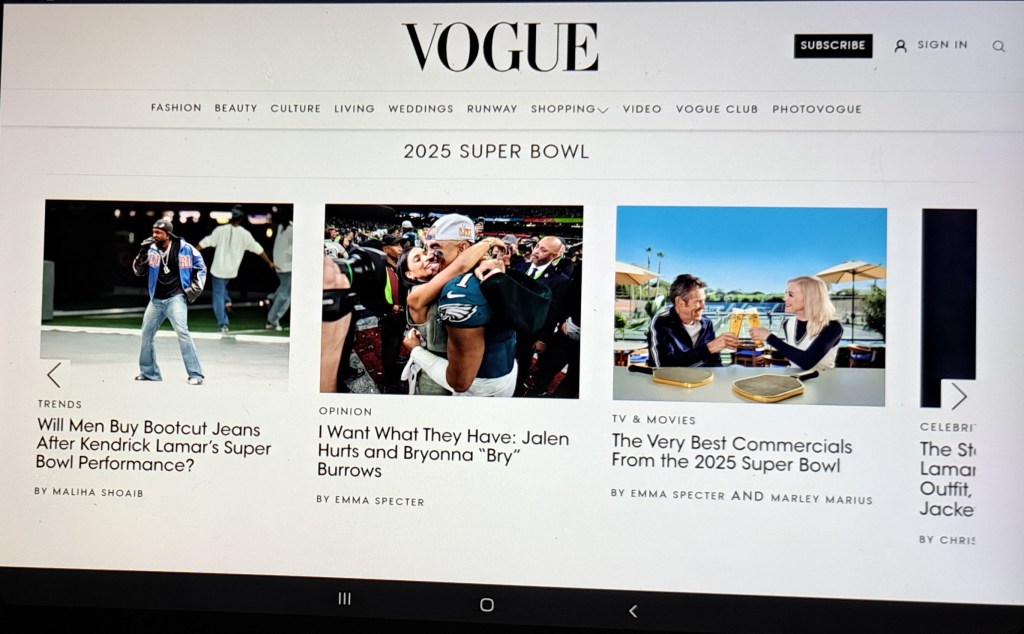
Task: Expand the Shopping dropdown menu
Action: coord(569,109)
